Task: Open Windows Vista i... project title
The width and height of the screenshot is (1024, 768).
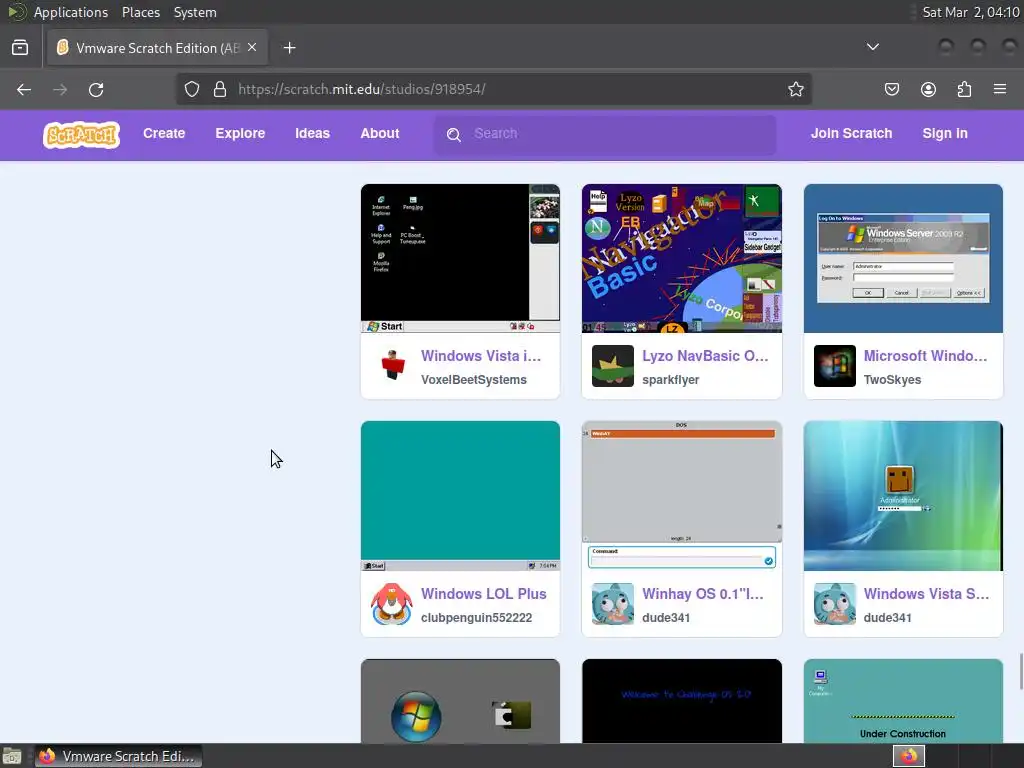Action: [481, 356]
